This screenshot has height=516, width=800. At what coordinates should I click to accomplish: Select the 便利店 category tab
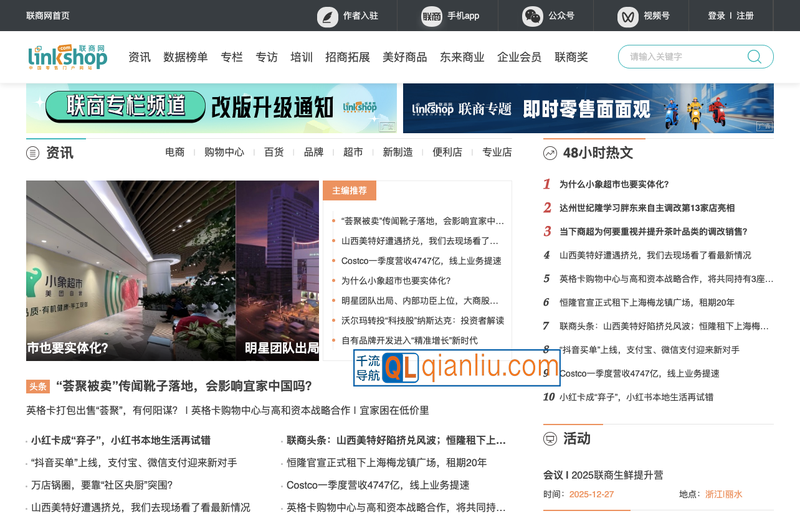click(447, 152)
